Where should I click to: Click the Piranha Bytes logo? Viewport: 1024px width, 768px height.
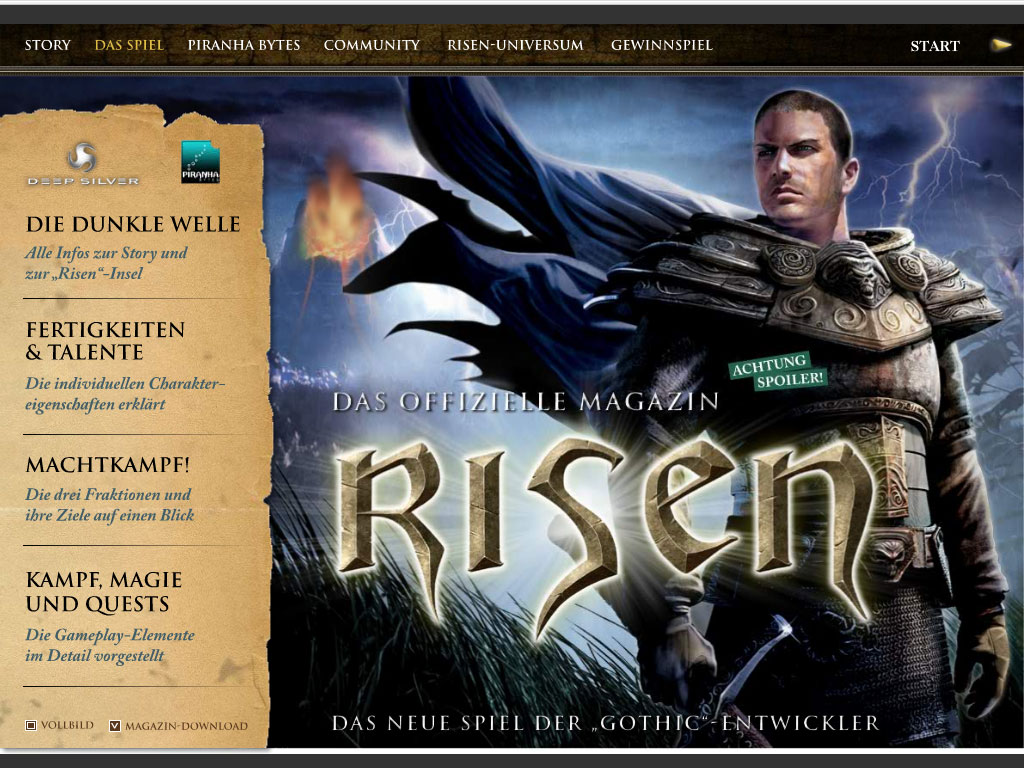coord(200,162)
